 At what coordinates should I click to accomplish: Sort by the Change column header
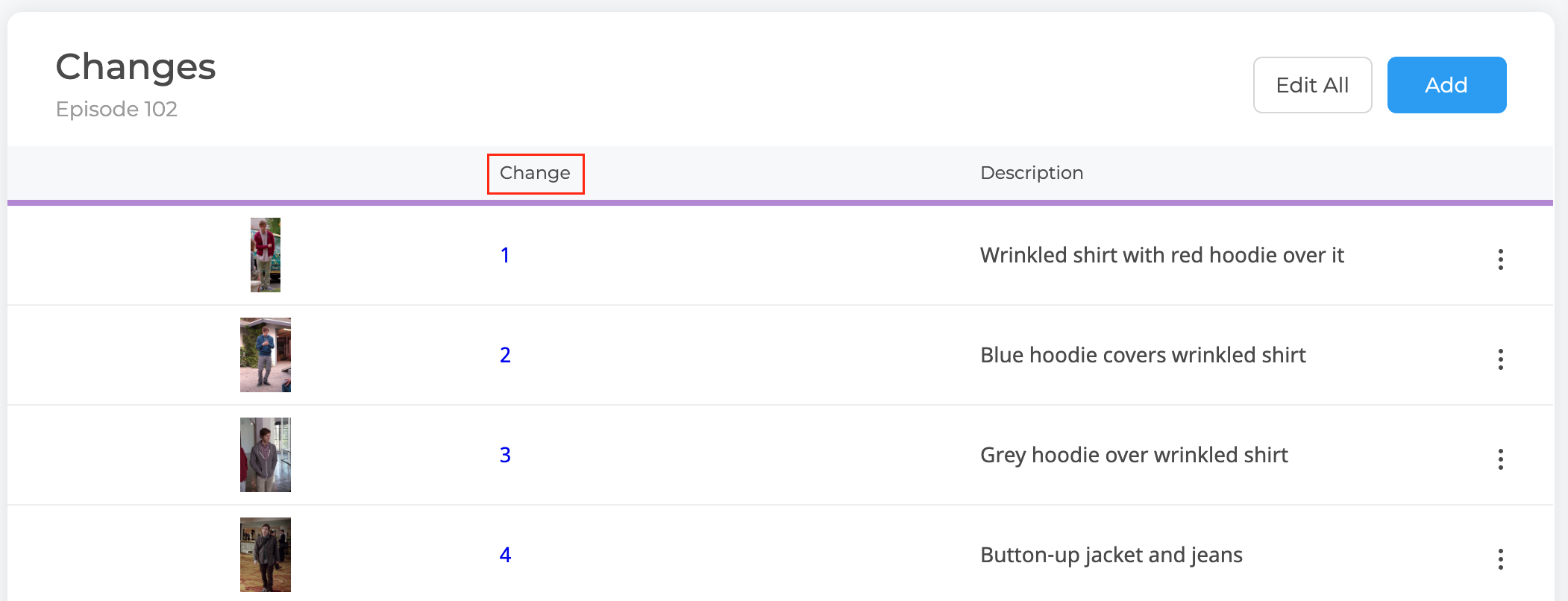point(535,173)
